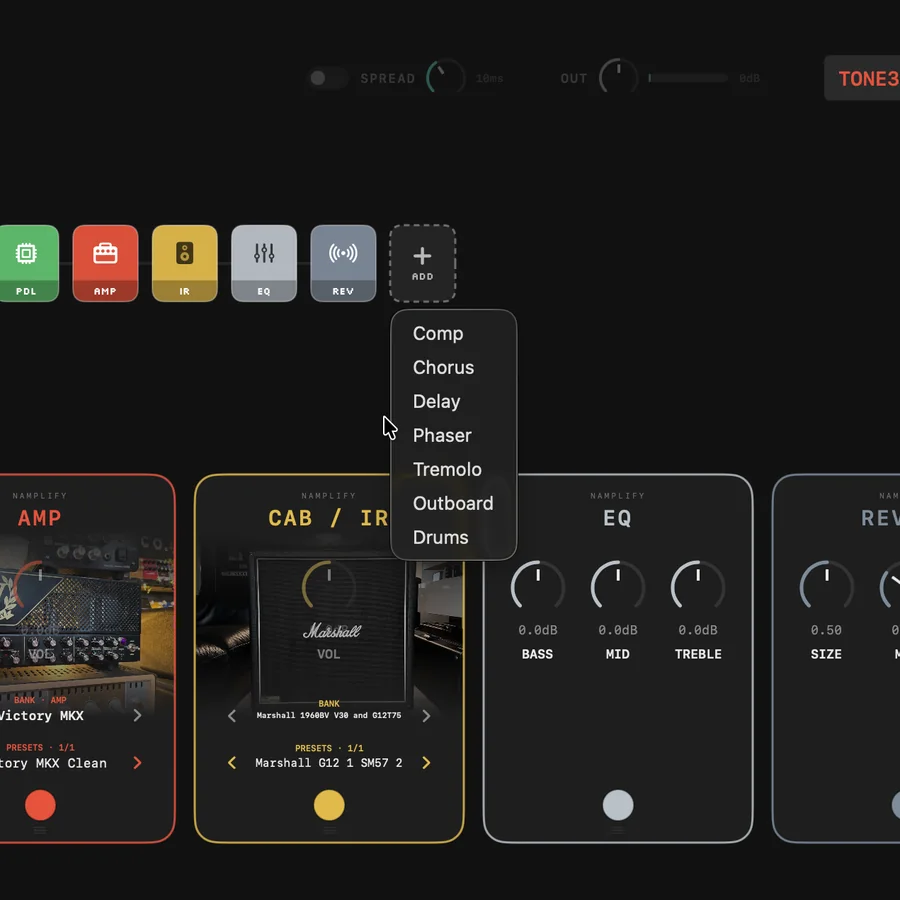
Task: Adjust the CAB / IR VOL knob
Action: pyautogui.click(x=329, y=587)
